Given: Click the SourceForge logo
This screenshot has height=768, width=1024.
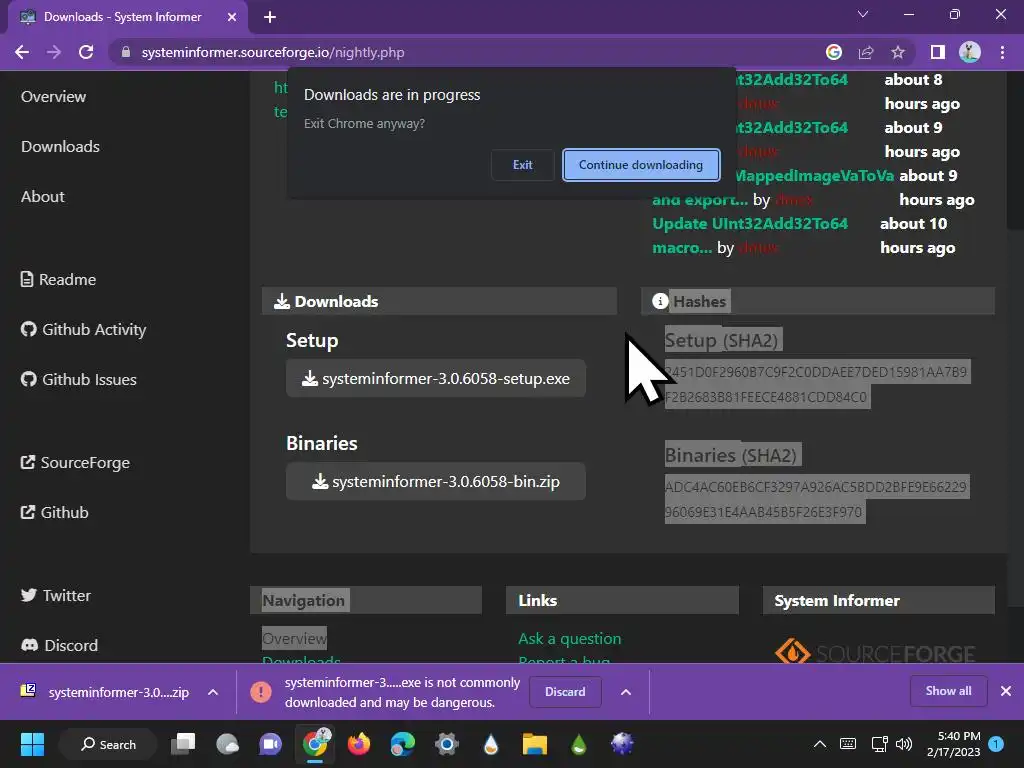Looking at the screenshot, I should tap(875, 652).
